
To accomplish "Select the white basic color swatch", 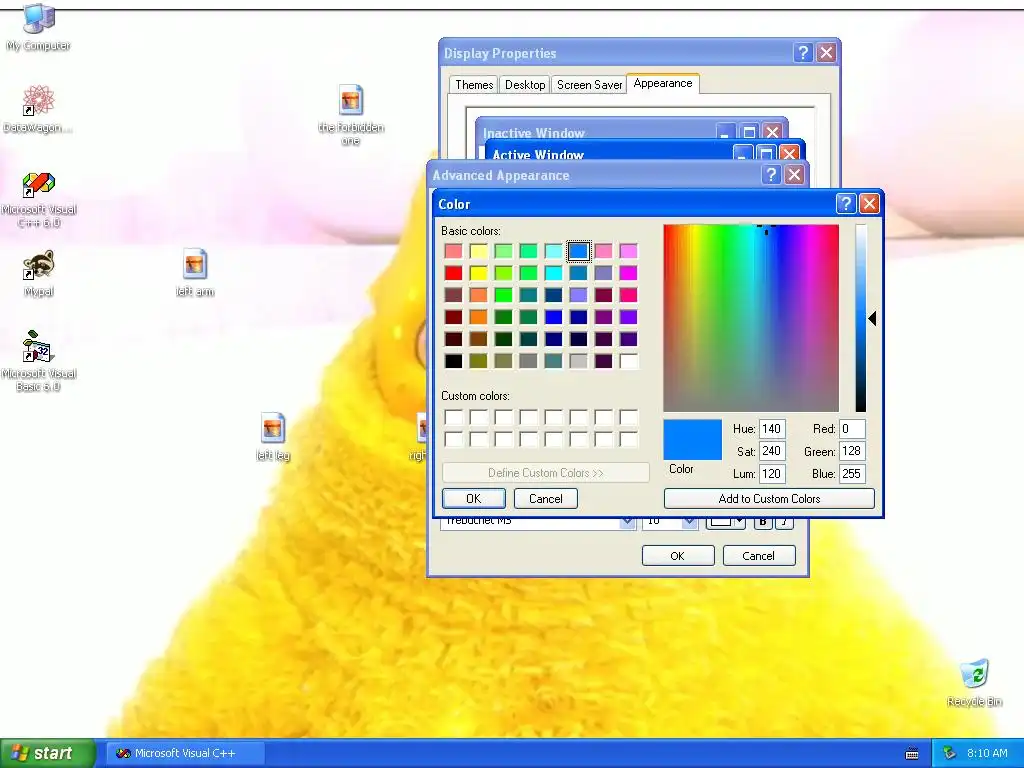I will coord(628,360).
